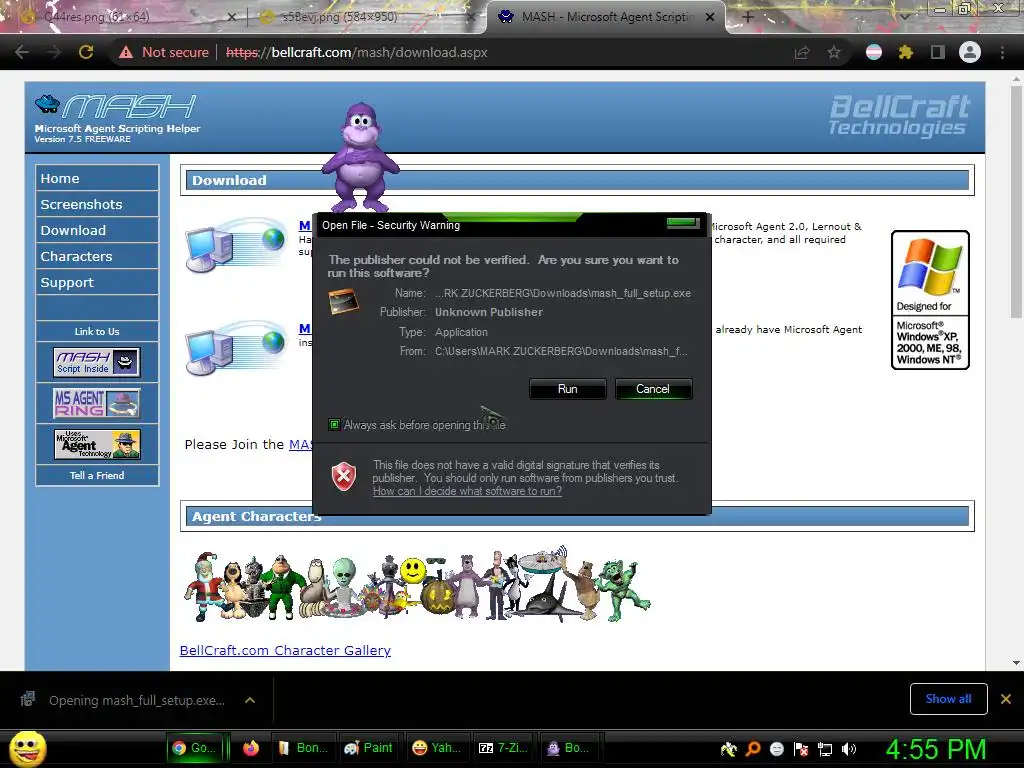The image size is (1024, 768).
Task: Switch to 7-Zip taskbar button
Action: coord(503,748)
